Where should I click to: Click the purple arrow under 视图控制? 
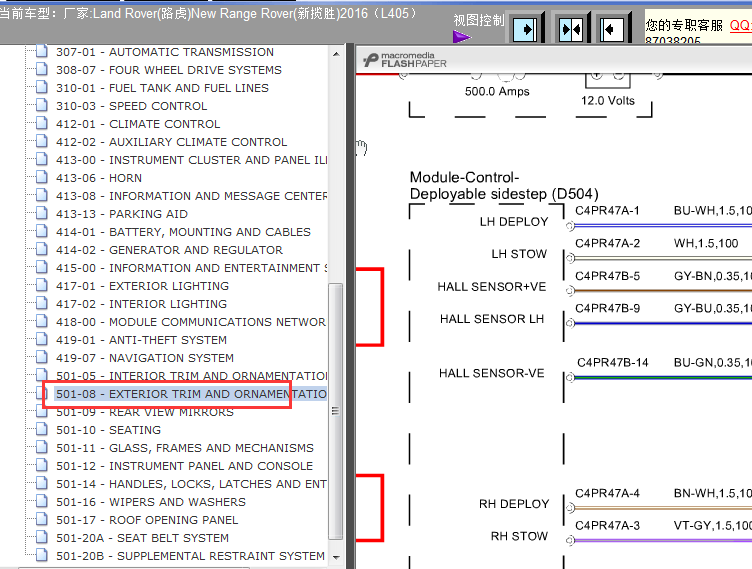pos(462,36)
